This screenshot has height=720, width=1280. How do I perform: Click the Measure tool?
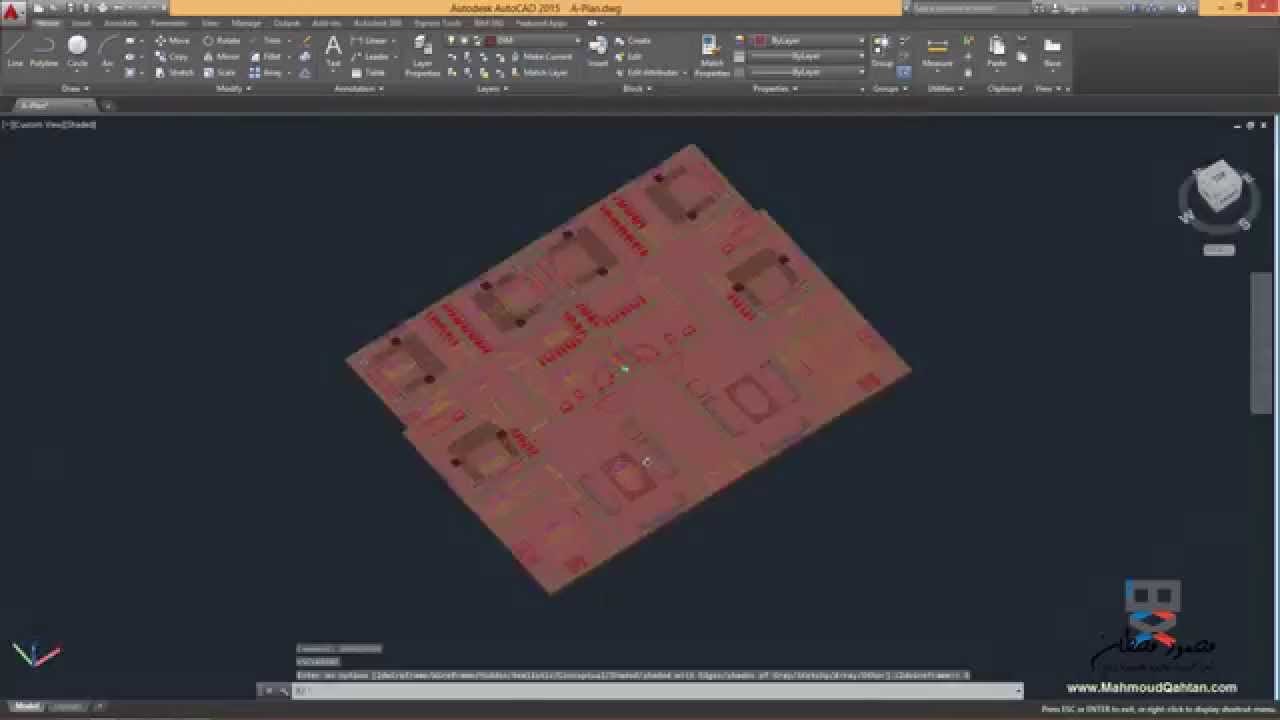pos(937,52)
